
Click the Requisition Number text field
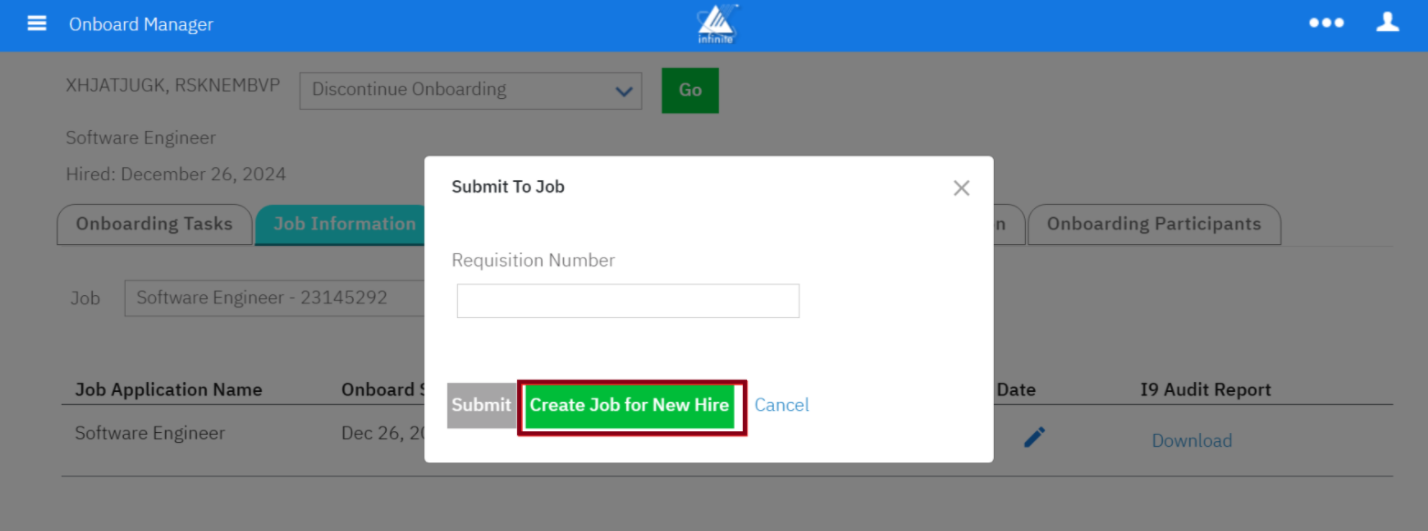[x=627, y=301]
